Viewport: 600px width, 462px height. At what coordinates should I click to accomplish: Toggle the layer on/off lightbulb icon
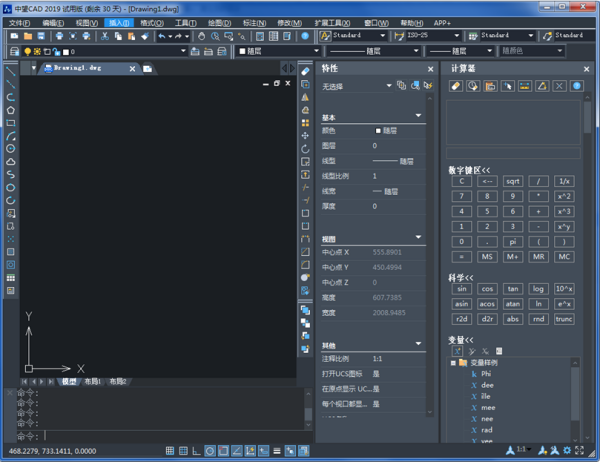[x=26, y=51]
